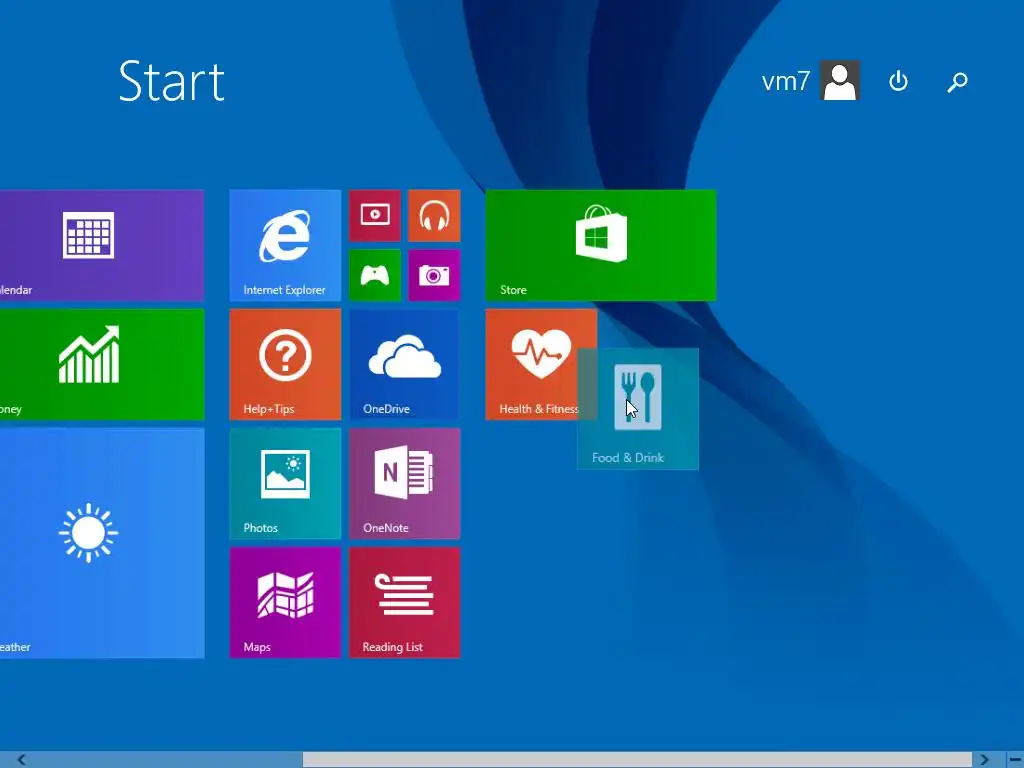Click the zoom-out minus button in corner
This screenshot has height=768, width=1024.
pyautogui.click(x=1015, y=760)
